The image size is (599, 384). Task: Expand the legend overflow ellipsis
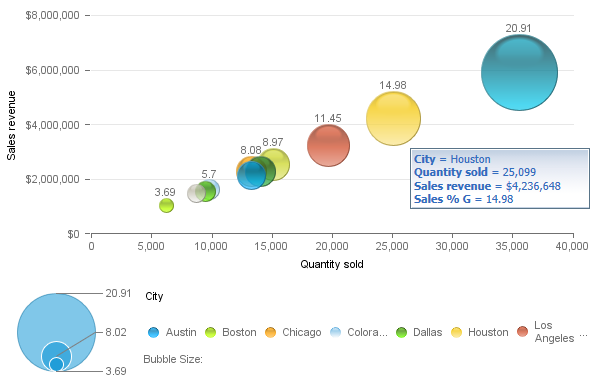pos(583,335)
